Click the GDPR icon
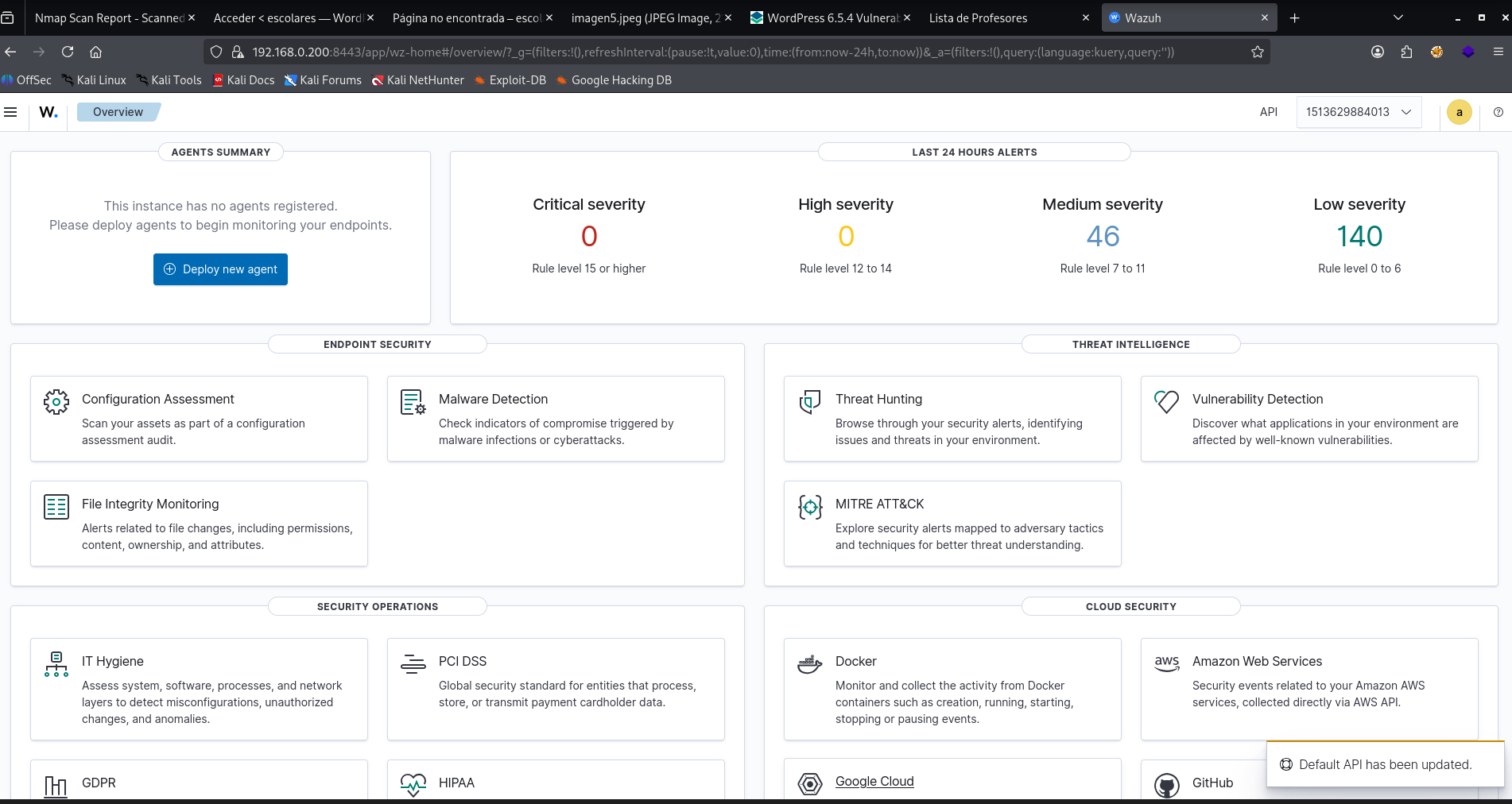The image size is (1512, 804). click(x=56, y=786)
